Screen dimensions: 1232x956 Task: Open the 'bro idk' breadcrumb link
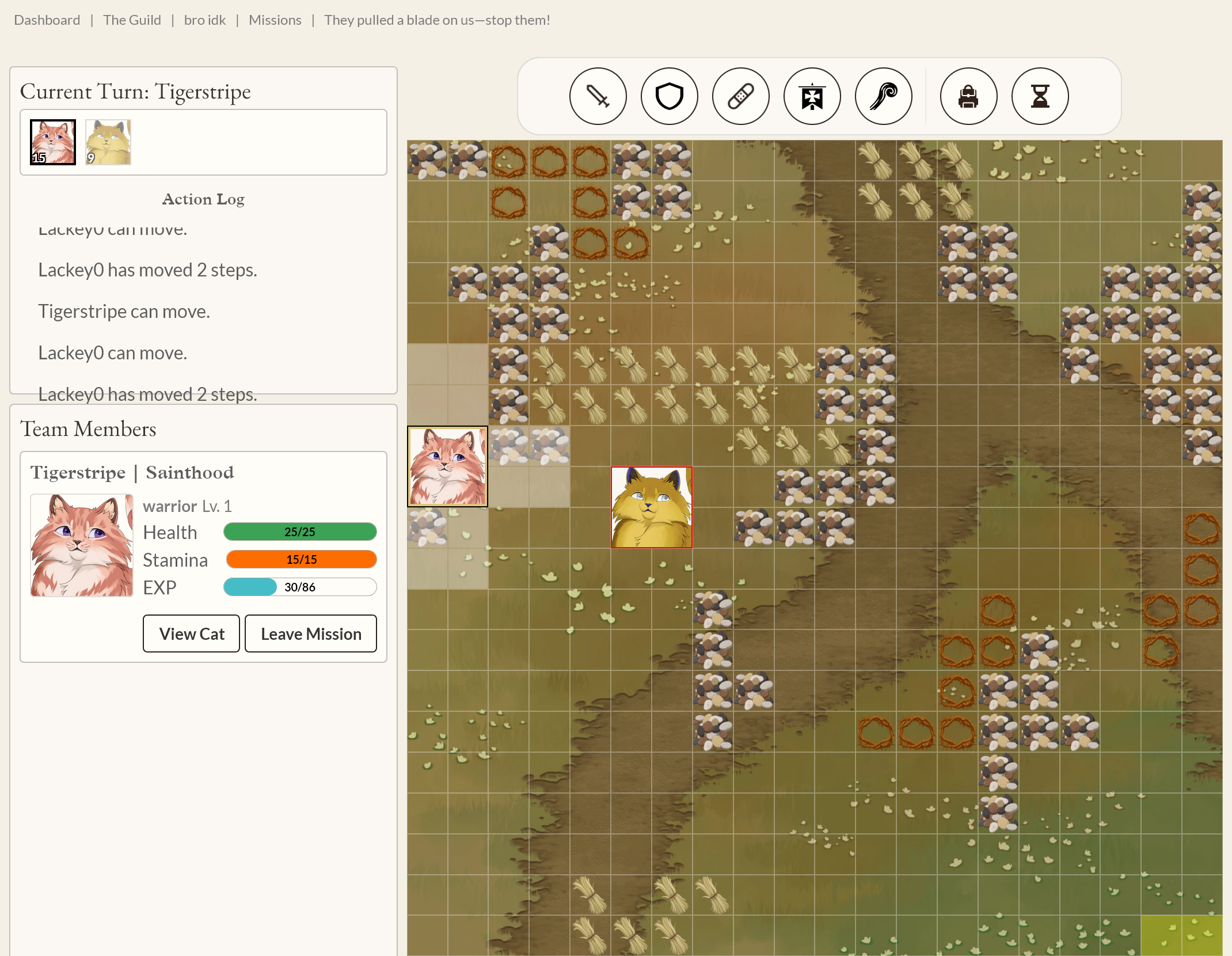pyautogui.click(x=205, y=20)
